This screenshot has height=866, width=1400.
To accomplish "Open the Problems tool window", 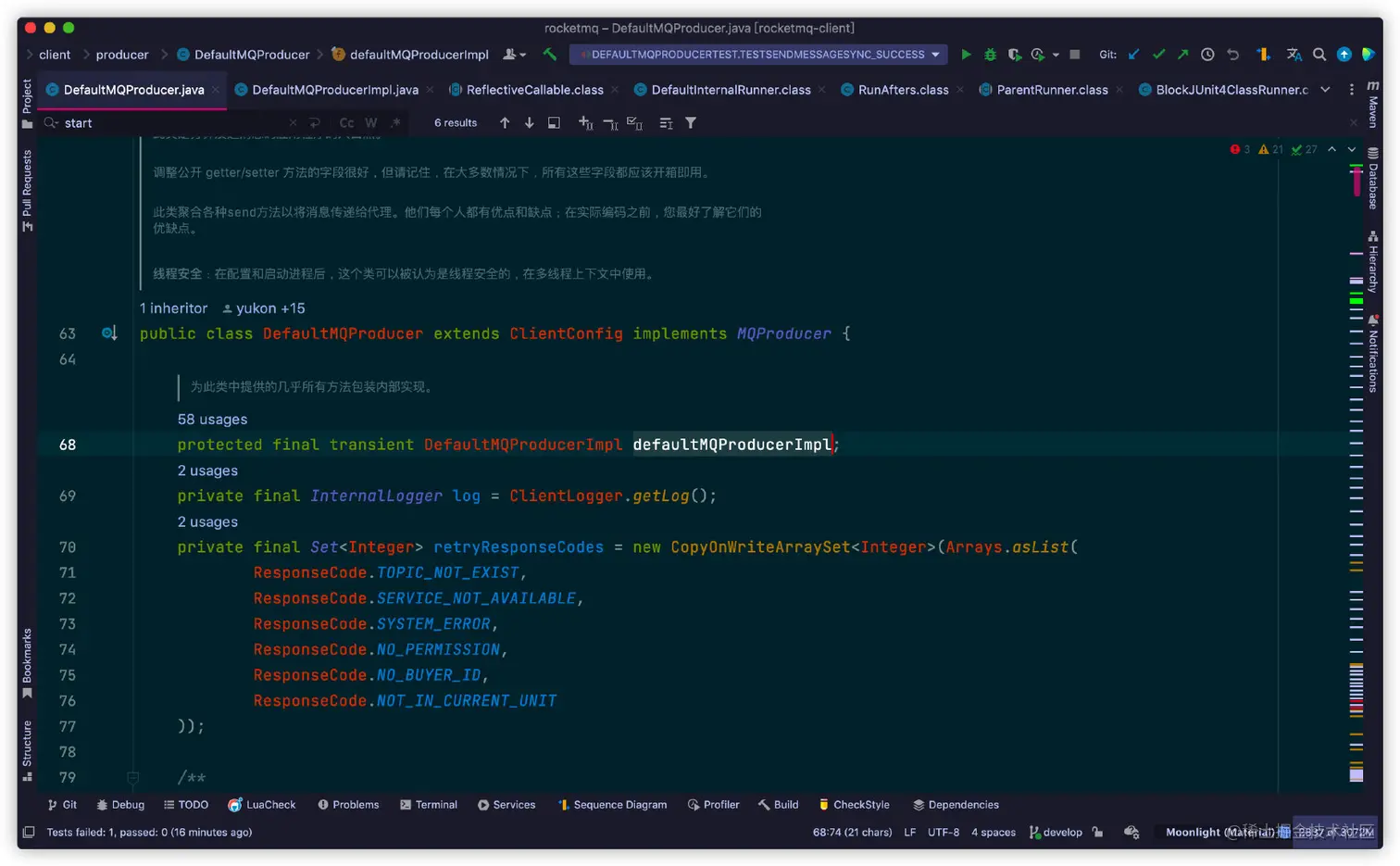I will coord(348,805).
